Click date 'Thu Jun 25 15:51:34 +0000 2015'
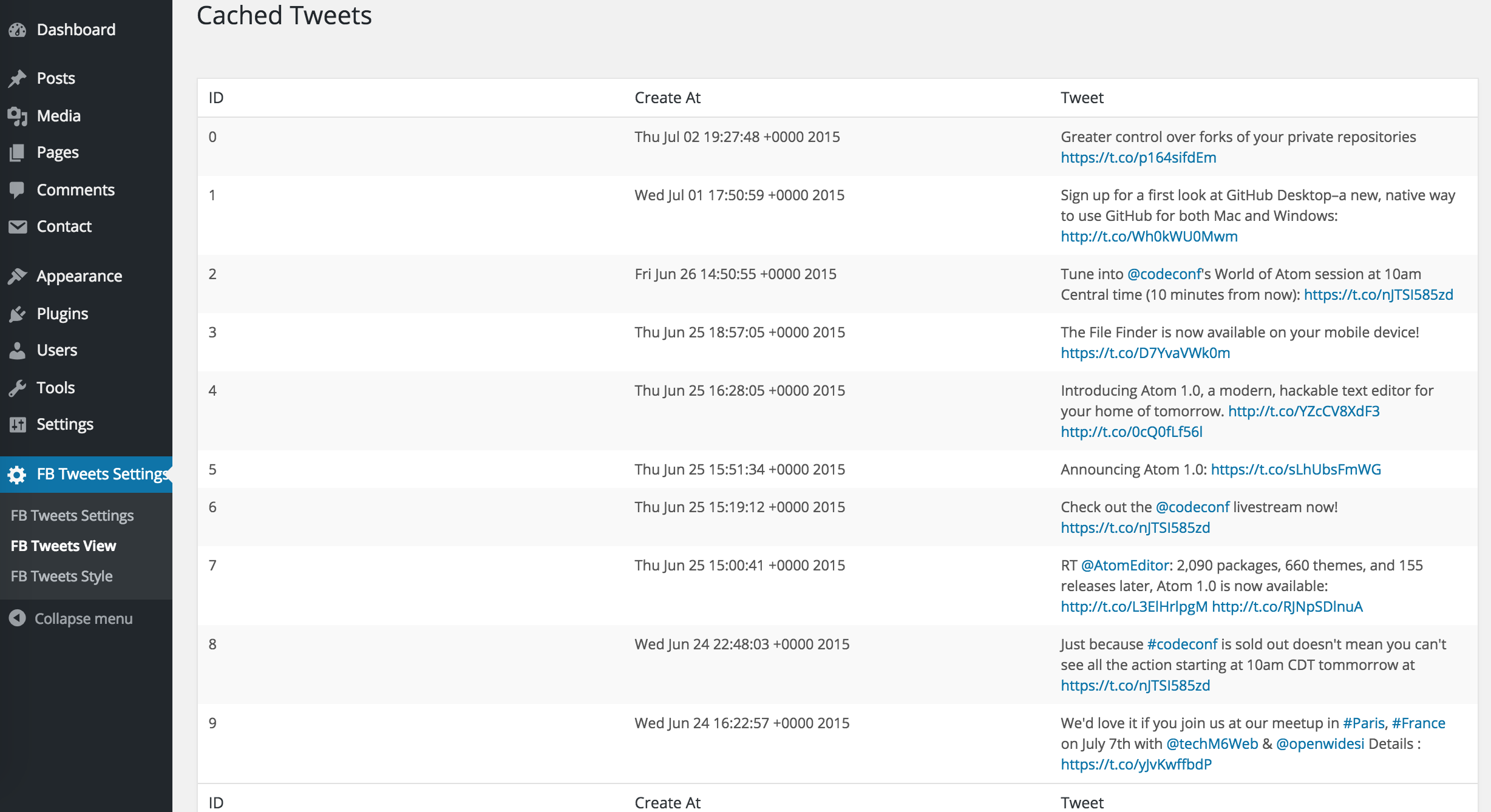1491x812 pixels. click(x=740, y=470)
